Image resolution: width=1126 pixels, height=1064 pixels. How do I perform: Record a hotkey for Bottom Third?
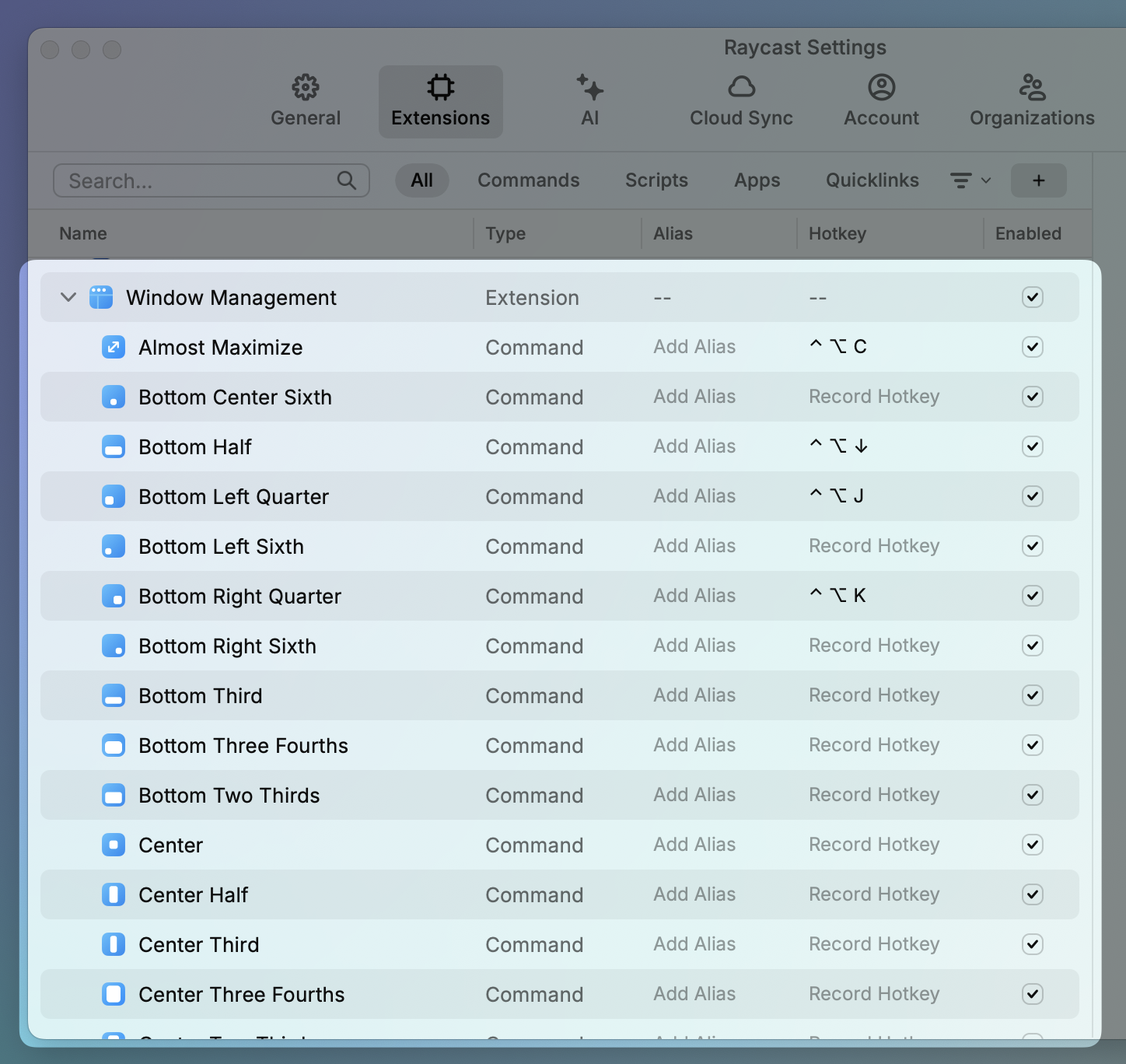click(x=874, y=695)
